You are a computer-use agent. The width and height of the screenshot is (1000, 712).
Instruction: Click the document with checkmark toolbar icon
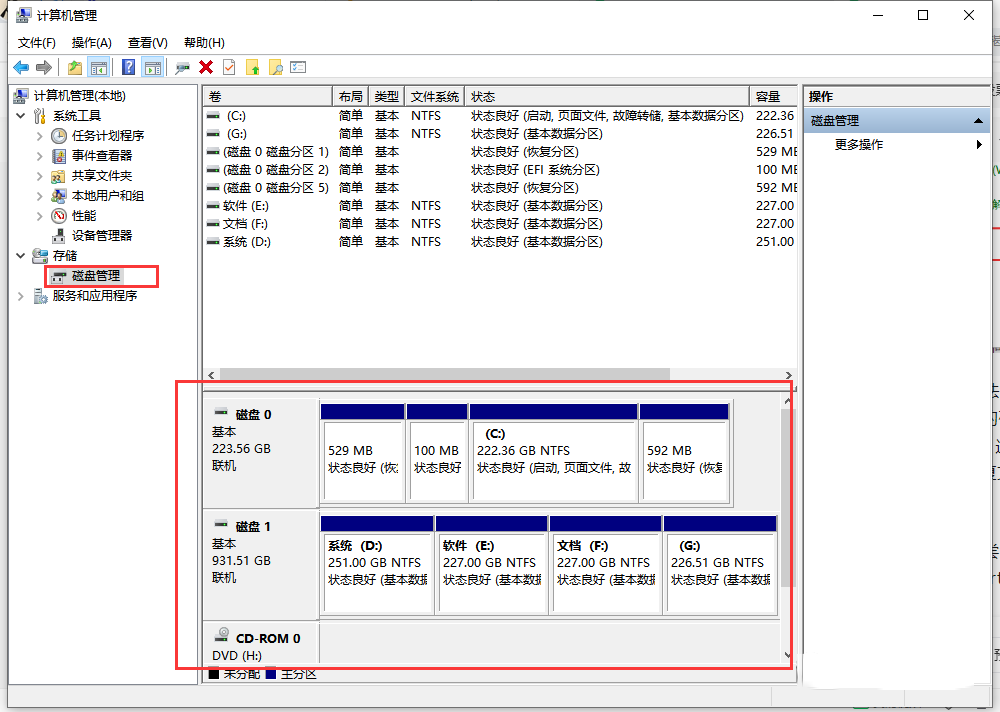[229, 67]
